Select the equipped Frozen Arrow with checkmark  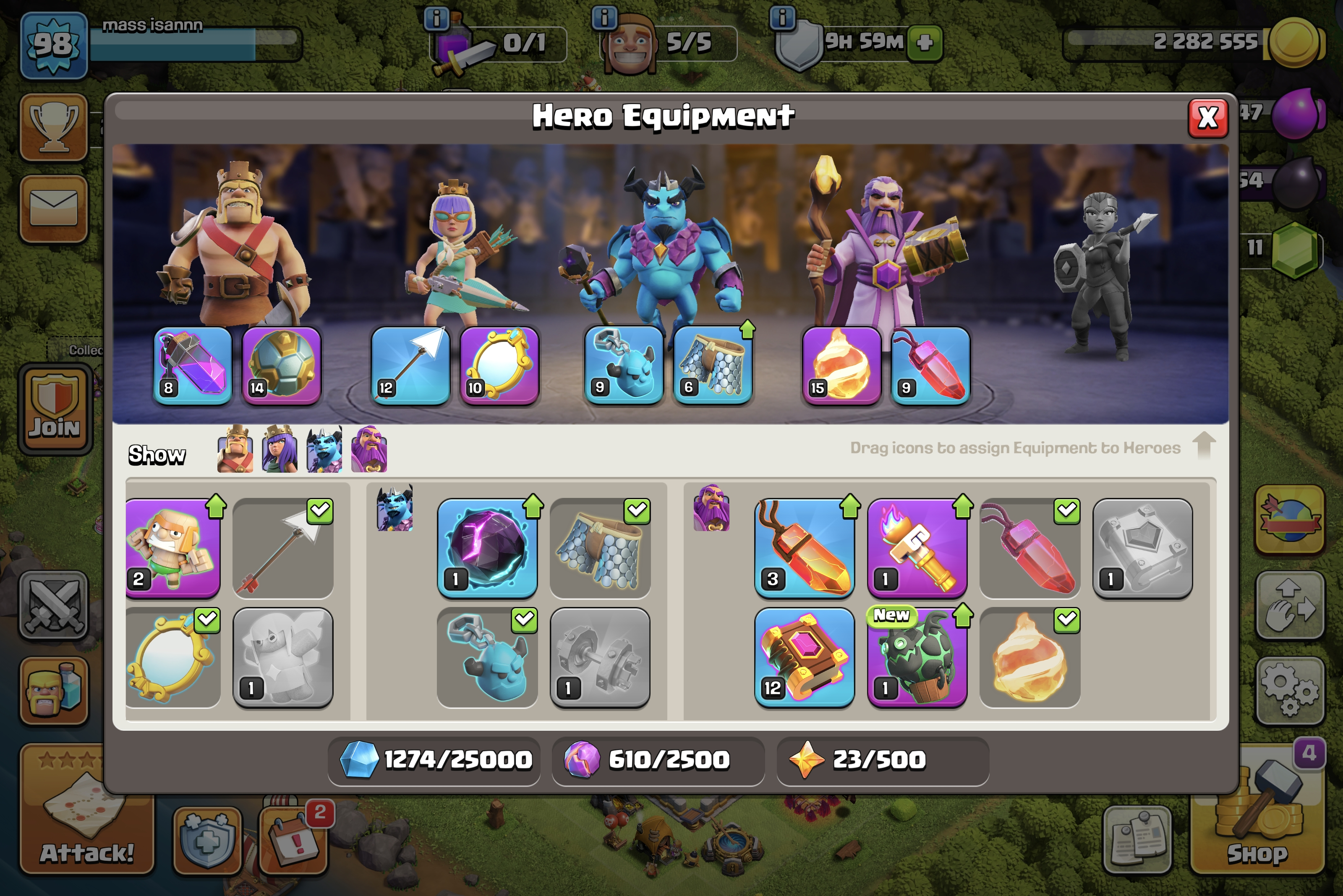click(283, 548)
